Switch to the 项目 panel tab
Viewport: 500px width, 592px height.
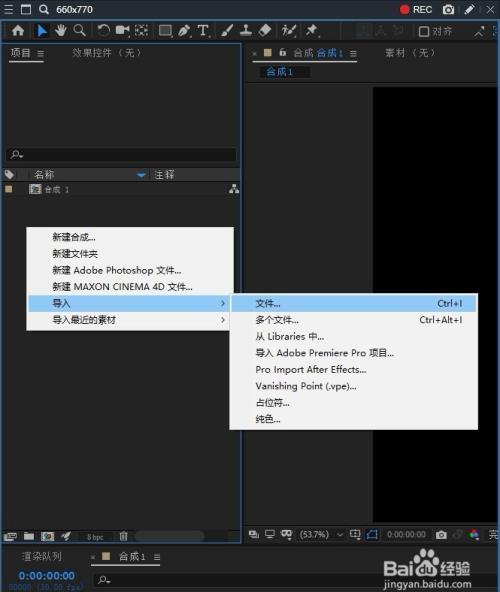[20, 53]
